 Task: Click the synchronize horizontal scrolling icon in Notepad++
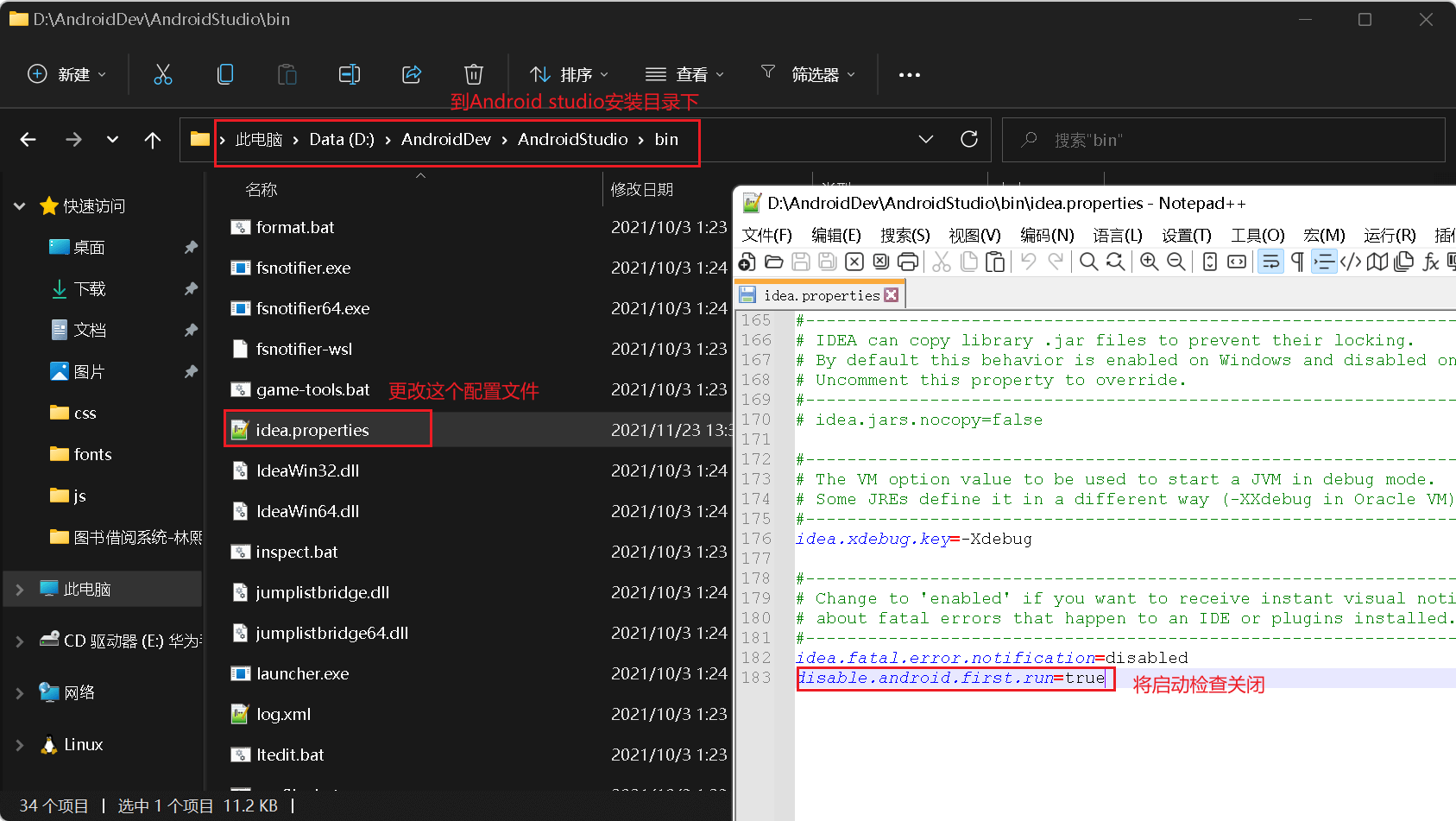point(1237,262)
